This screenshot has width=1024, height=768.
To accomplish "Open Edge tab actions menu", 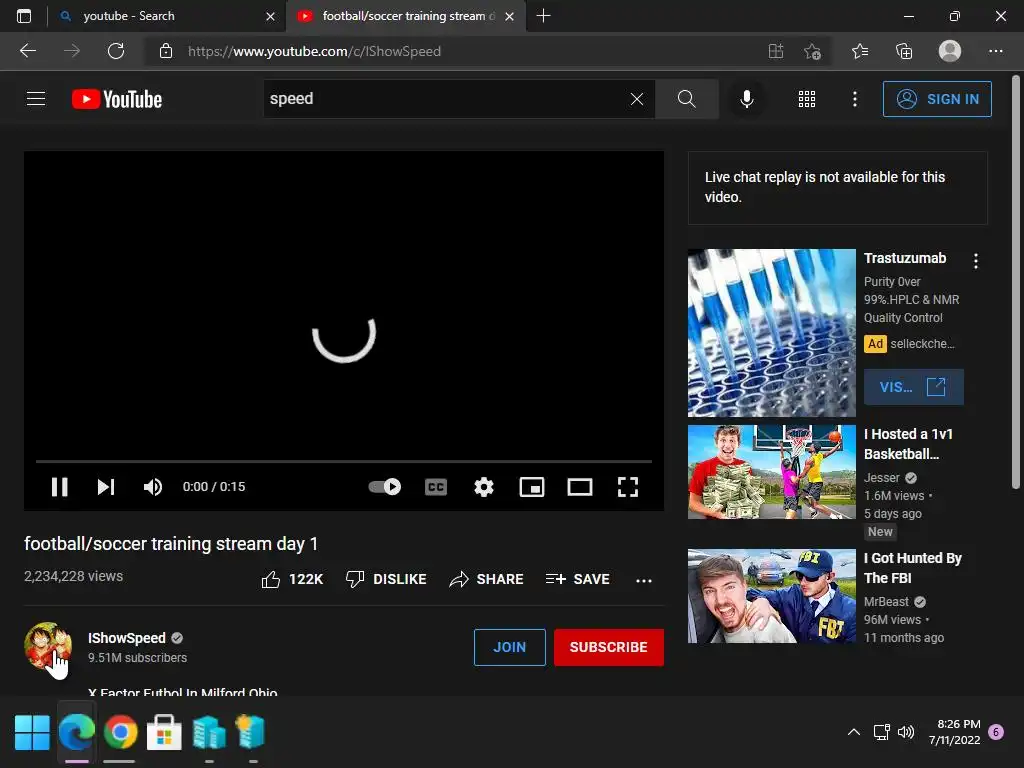I will pyautogui.click(x=24, y=16).
